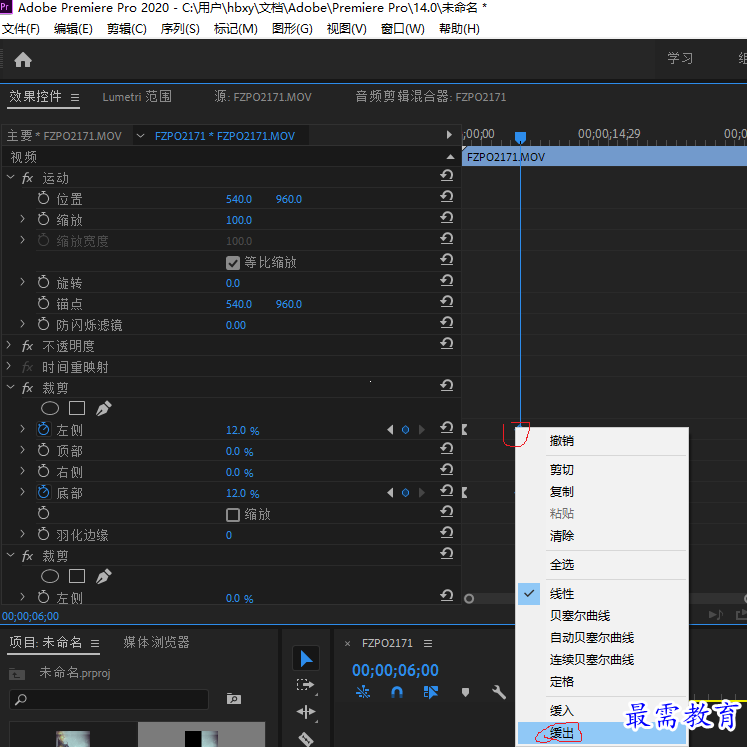The width and height of the screenshot is (747, 747).
Task: Open timeline display settings wrench
Action: [499, 692]
